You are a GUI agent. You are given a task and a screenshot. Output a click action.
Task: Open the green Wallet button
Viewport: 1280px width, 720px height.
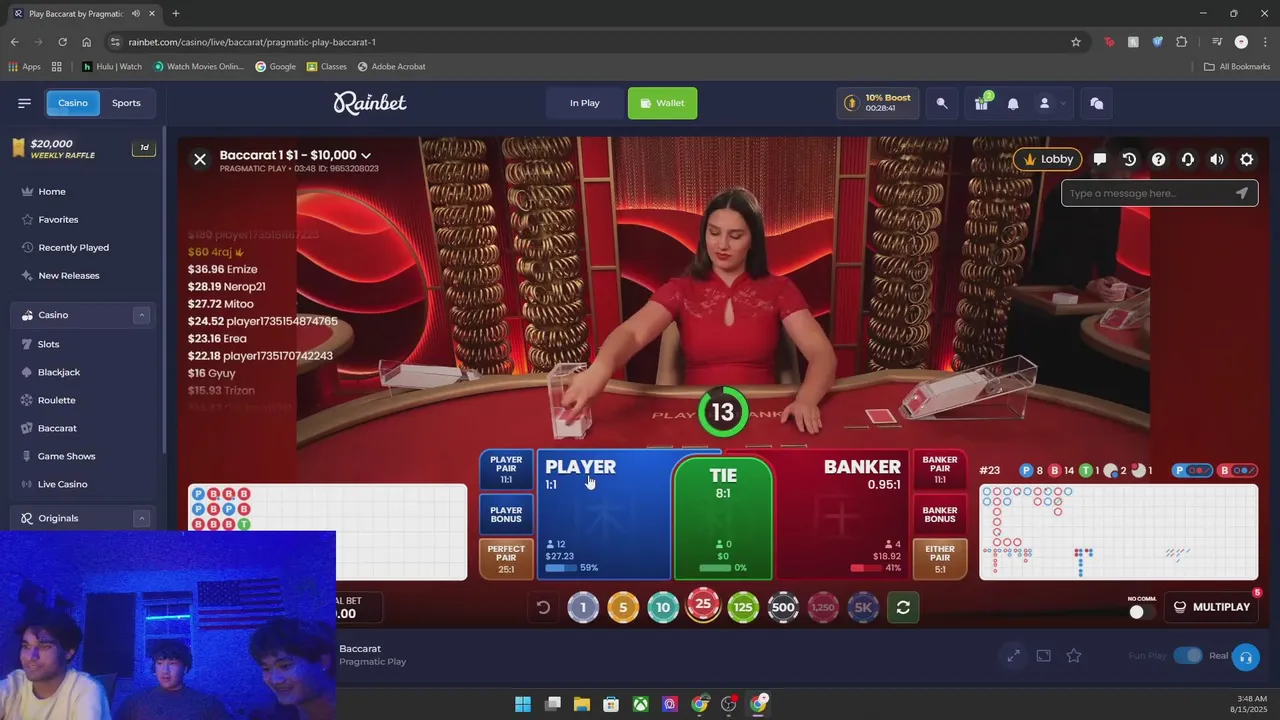662,103
